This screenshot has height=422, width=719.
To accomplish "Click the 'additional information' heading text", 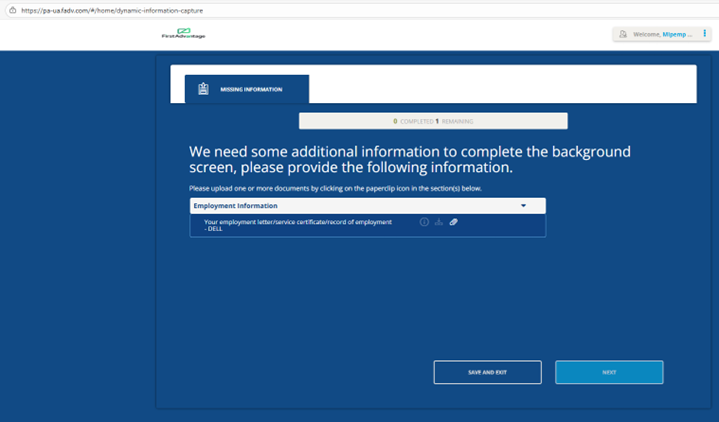I will pyautogui.click(x=410, y=159).
